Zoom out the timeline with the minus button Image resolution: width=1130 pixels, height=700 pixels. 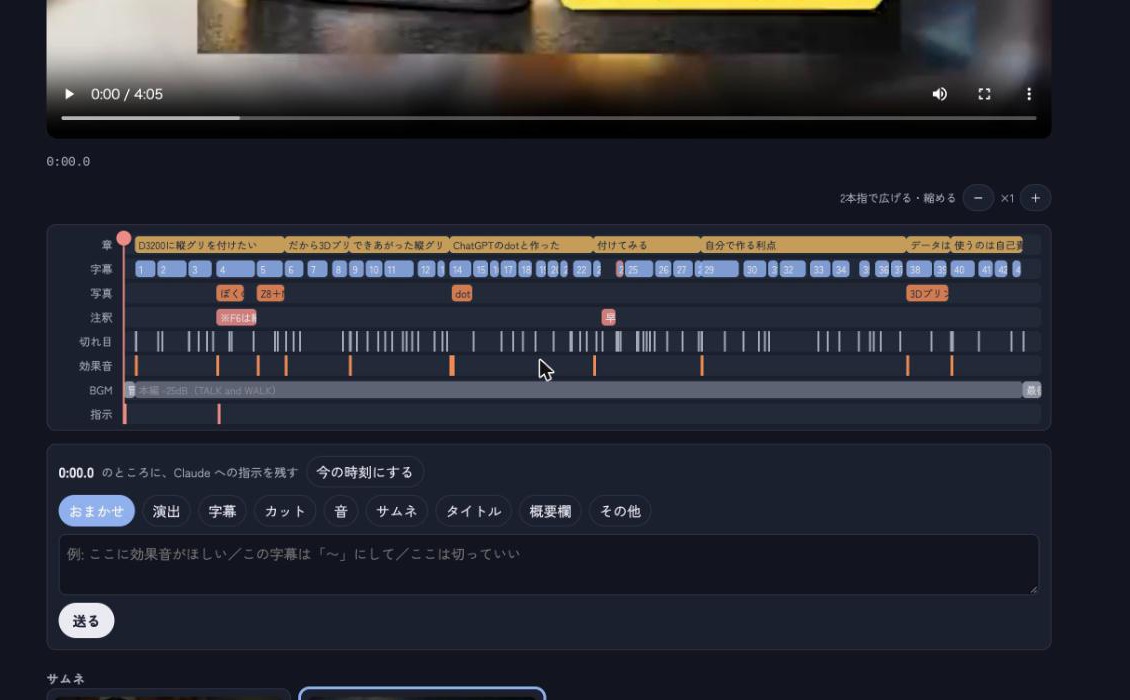pyautogui.click(x=978, y=198)
